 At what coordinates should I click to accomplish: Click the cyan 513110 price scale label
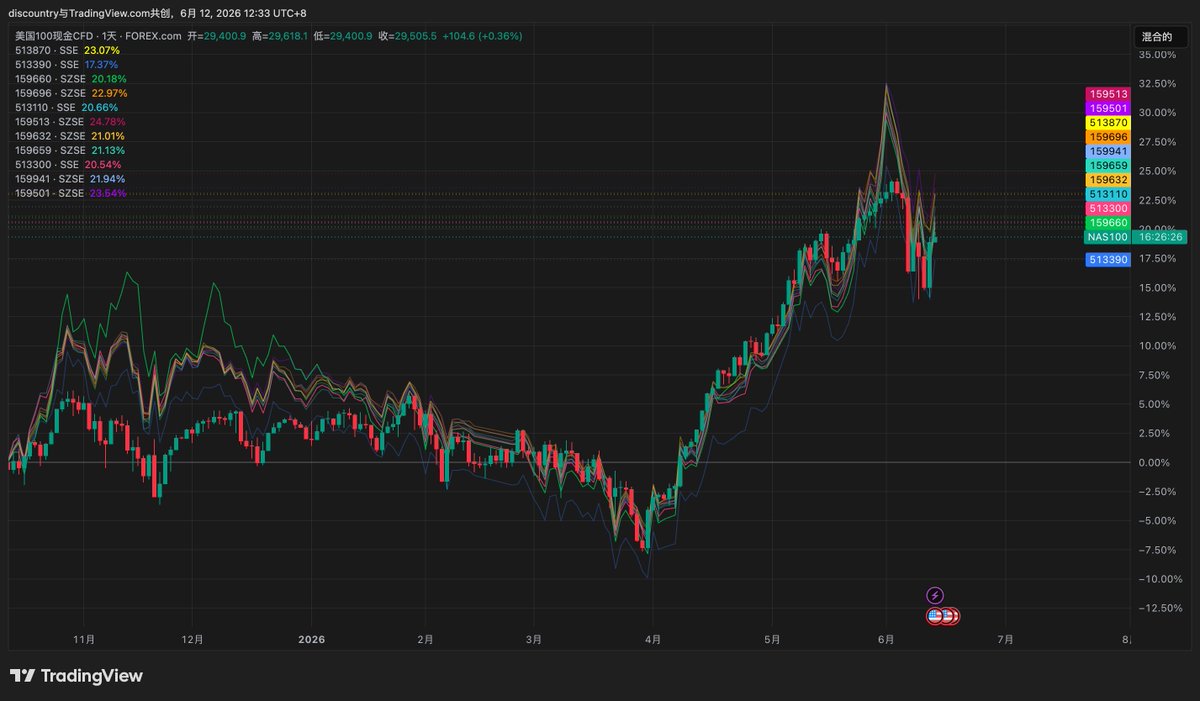[x=1108, y=194]
